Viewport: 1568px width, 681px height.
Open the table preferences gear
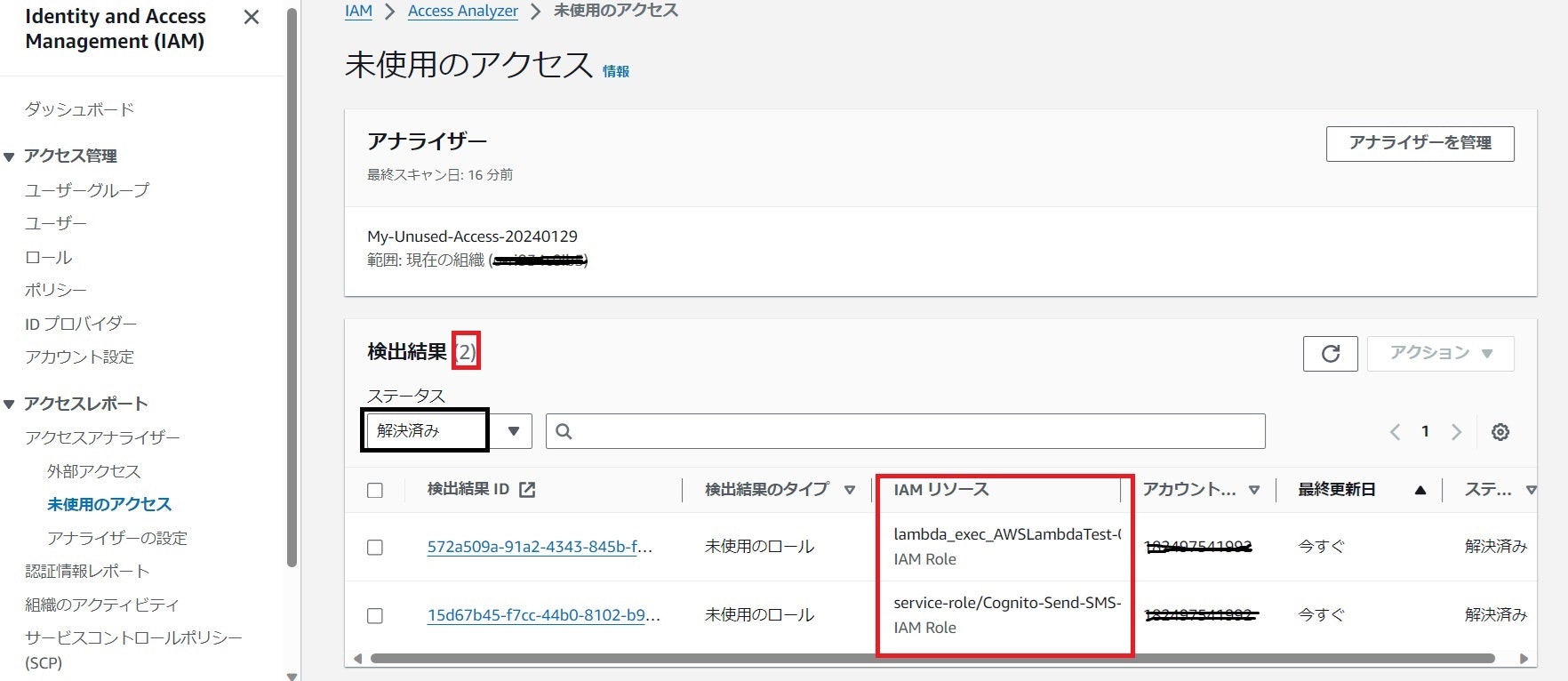coord(1500,432)
